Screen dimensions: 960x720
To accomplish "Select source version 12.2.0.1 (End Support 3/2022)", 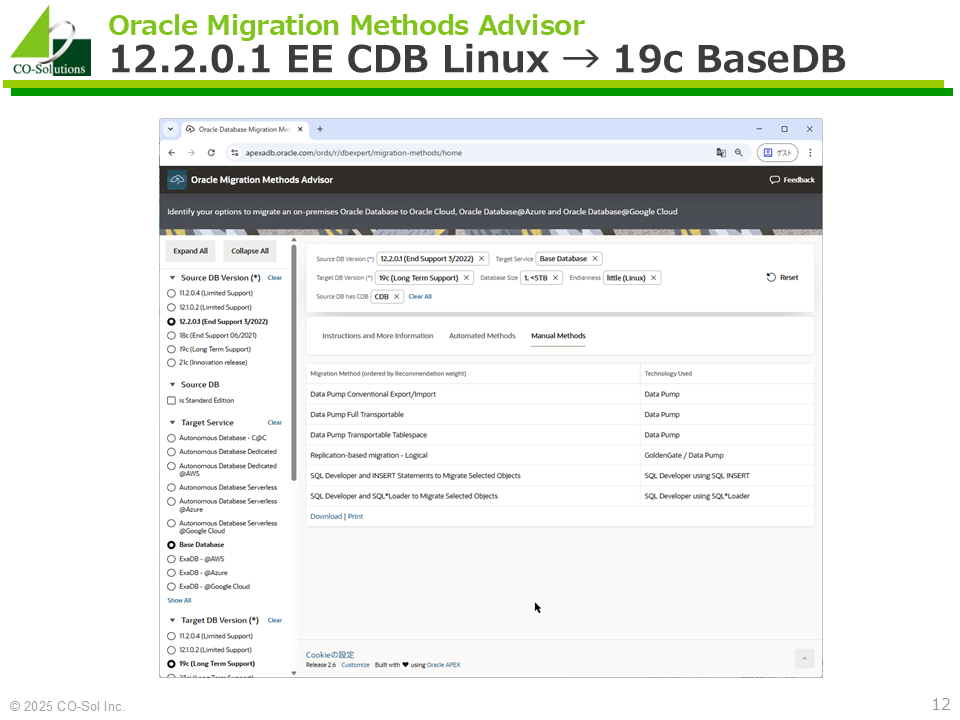I will tap(171, 321).
